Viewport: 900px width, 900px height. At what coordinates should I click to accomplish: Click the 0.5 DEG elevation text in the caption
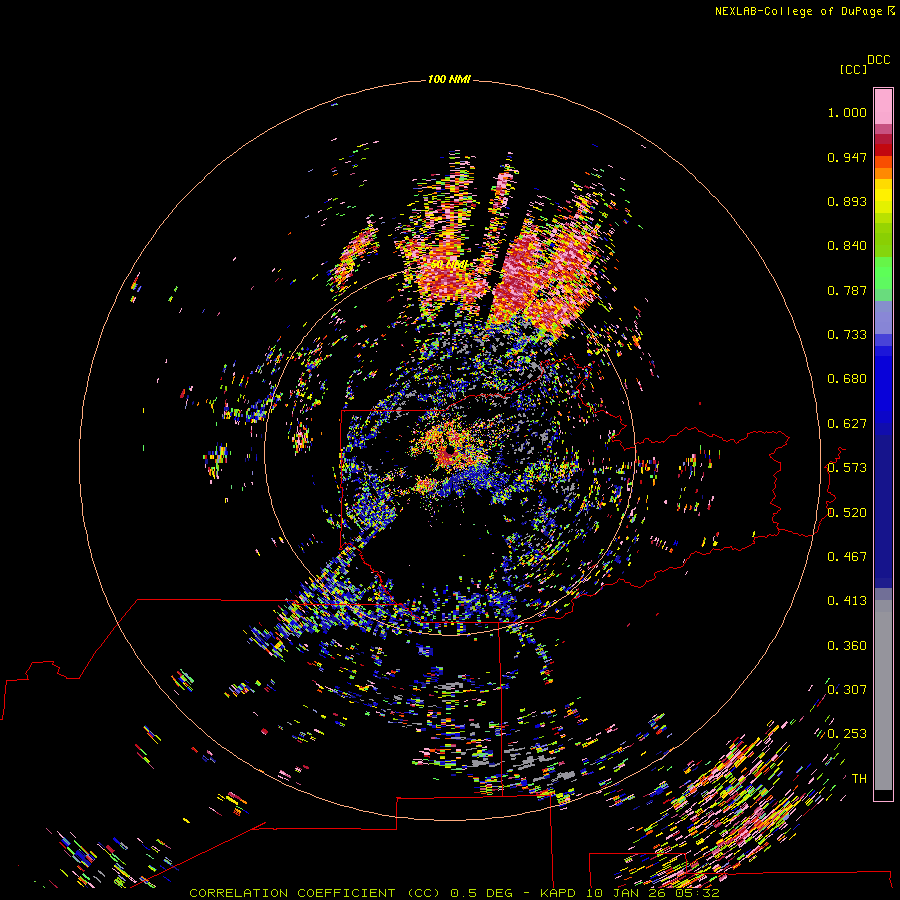480,893
